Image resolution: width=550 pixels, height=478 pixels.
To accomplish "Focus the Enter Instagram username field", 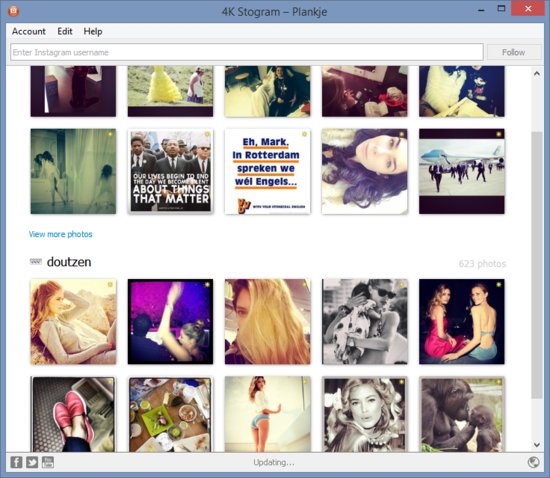I will (x=247, y=52).
